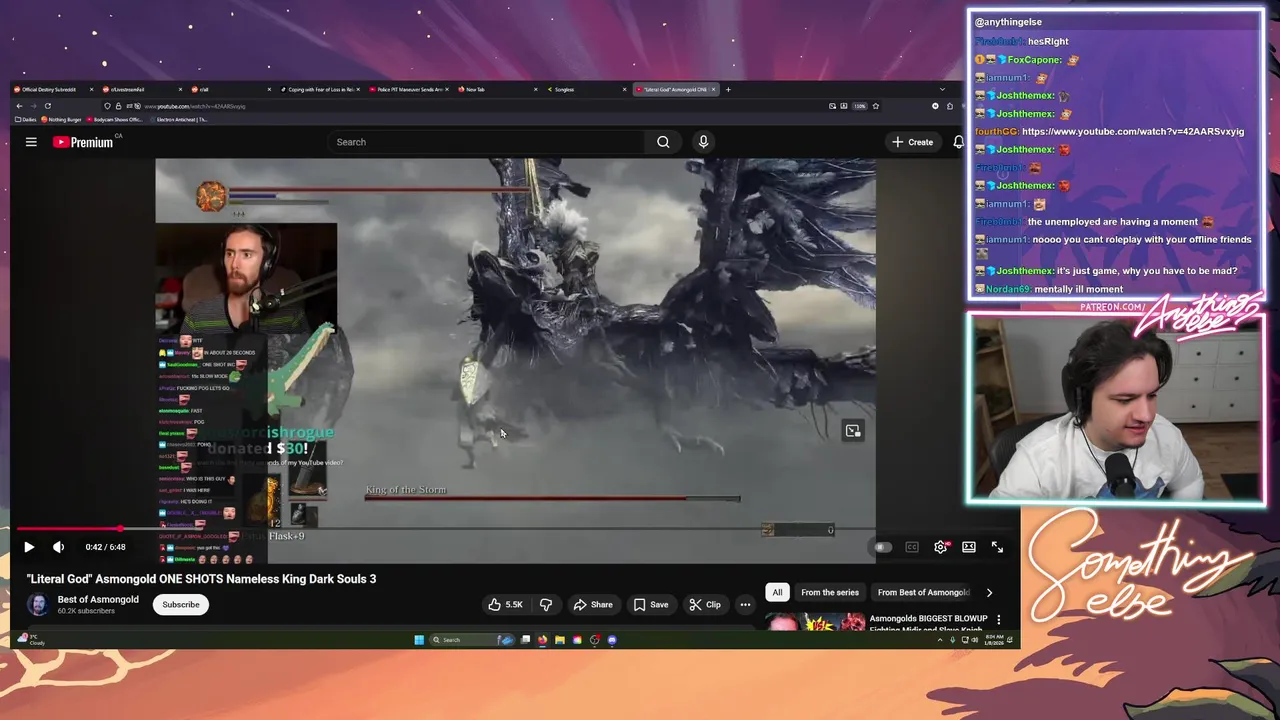Open the taskbar clock and date
The image size is (1280, 720).
point(994,640)
